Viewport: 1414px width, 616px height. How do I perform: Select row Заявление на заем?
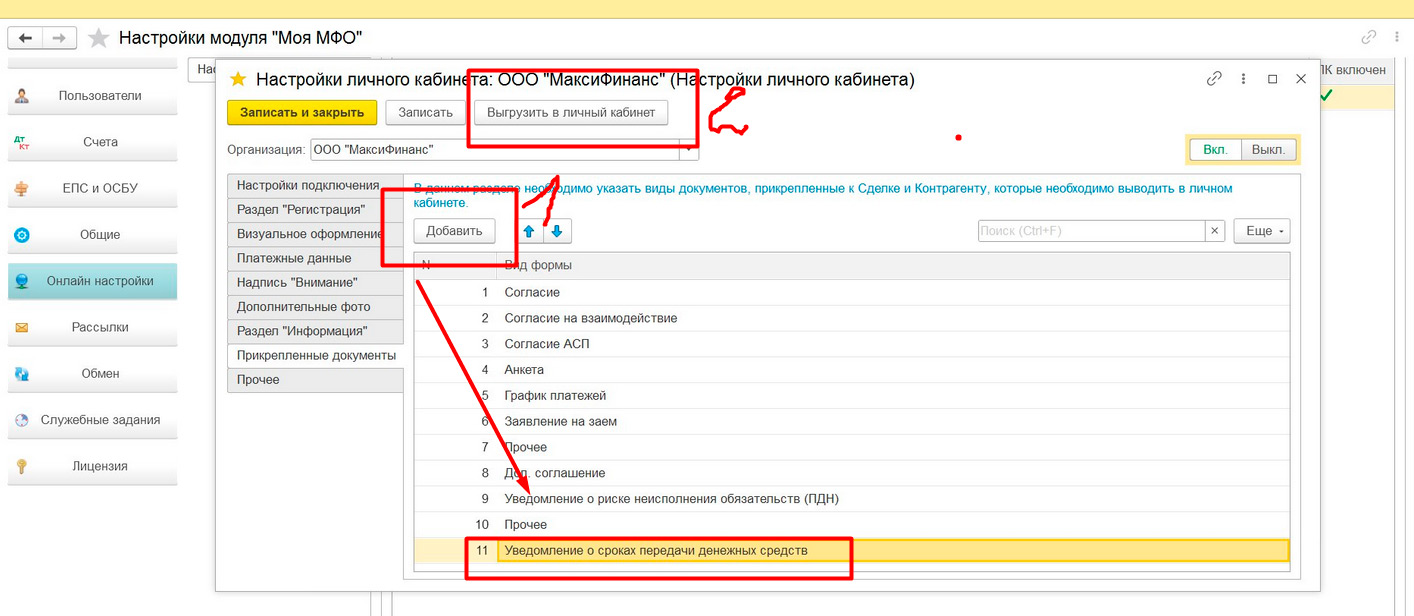pyautogui.click(x=852, y=421)
